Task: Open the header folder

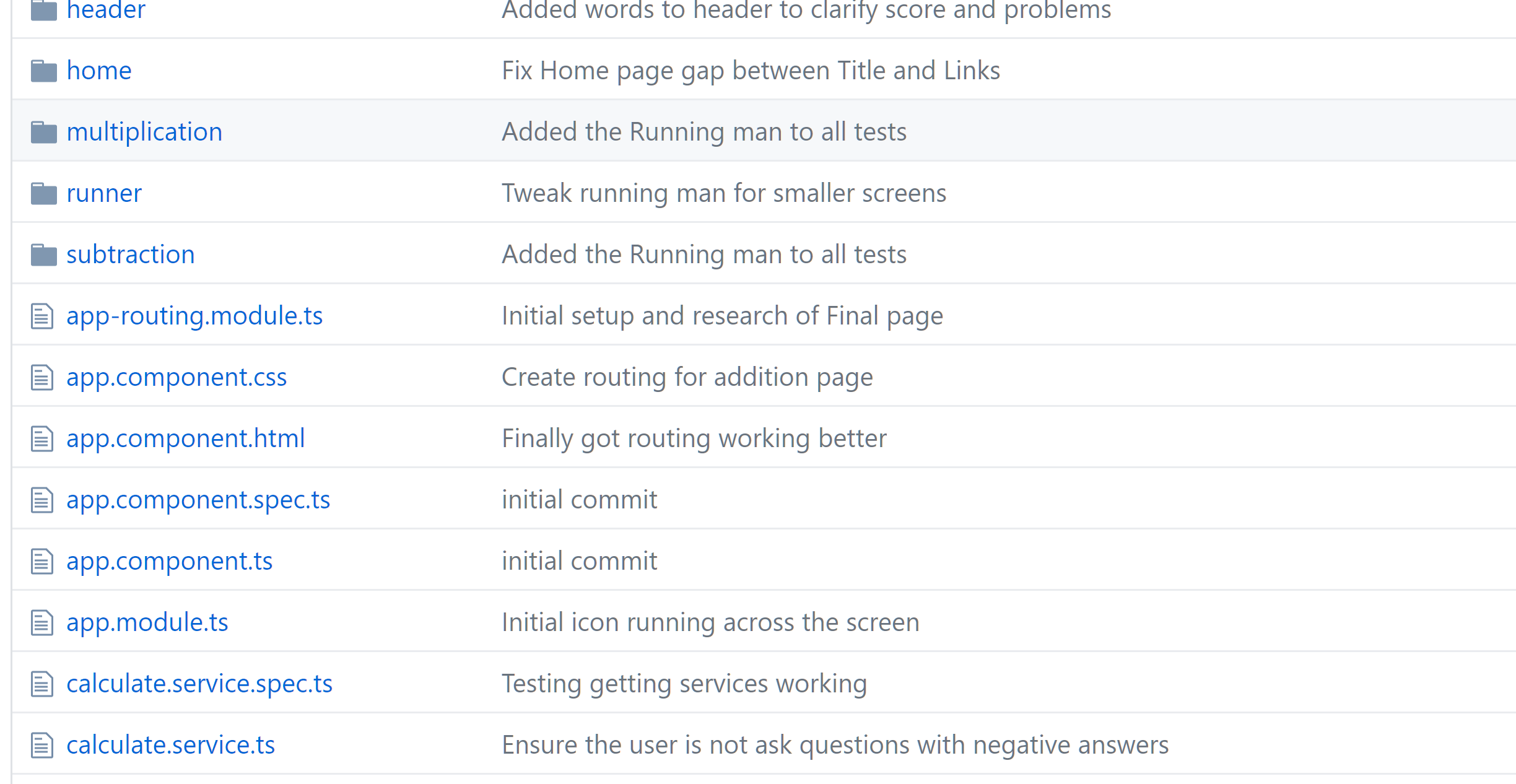Action: point(105,10)
